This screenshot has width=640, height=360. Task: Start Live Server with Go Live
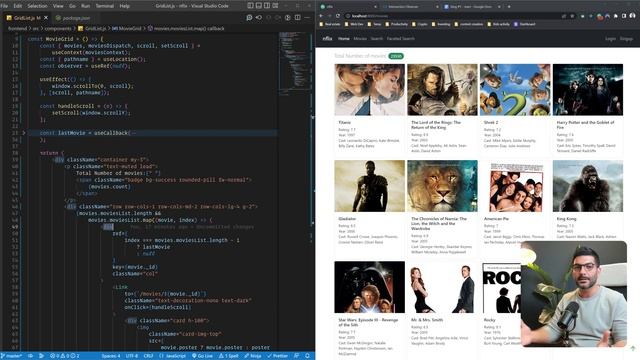tap(202, 356)
